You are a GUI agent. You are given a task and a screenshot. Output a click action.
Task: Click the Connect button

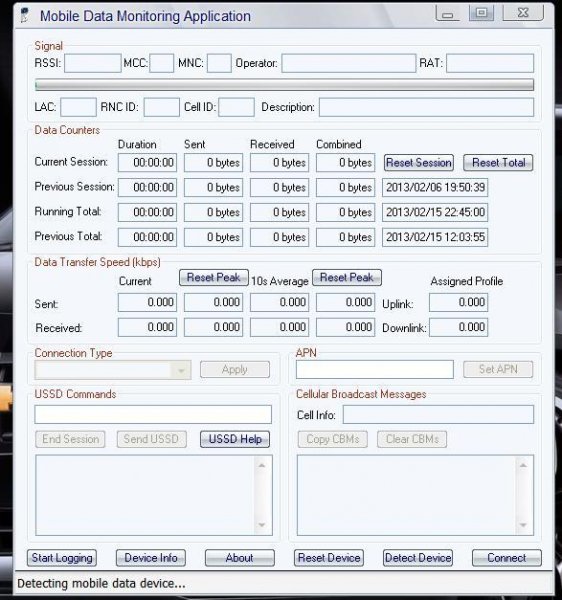pyautogui.click(x=507, y=558)
